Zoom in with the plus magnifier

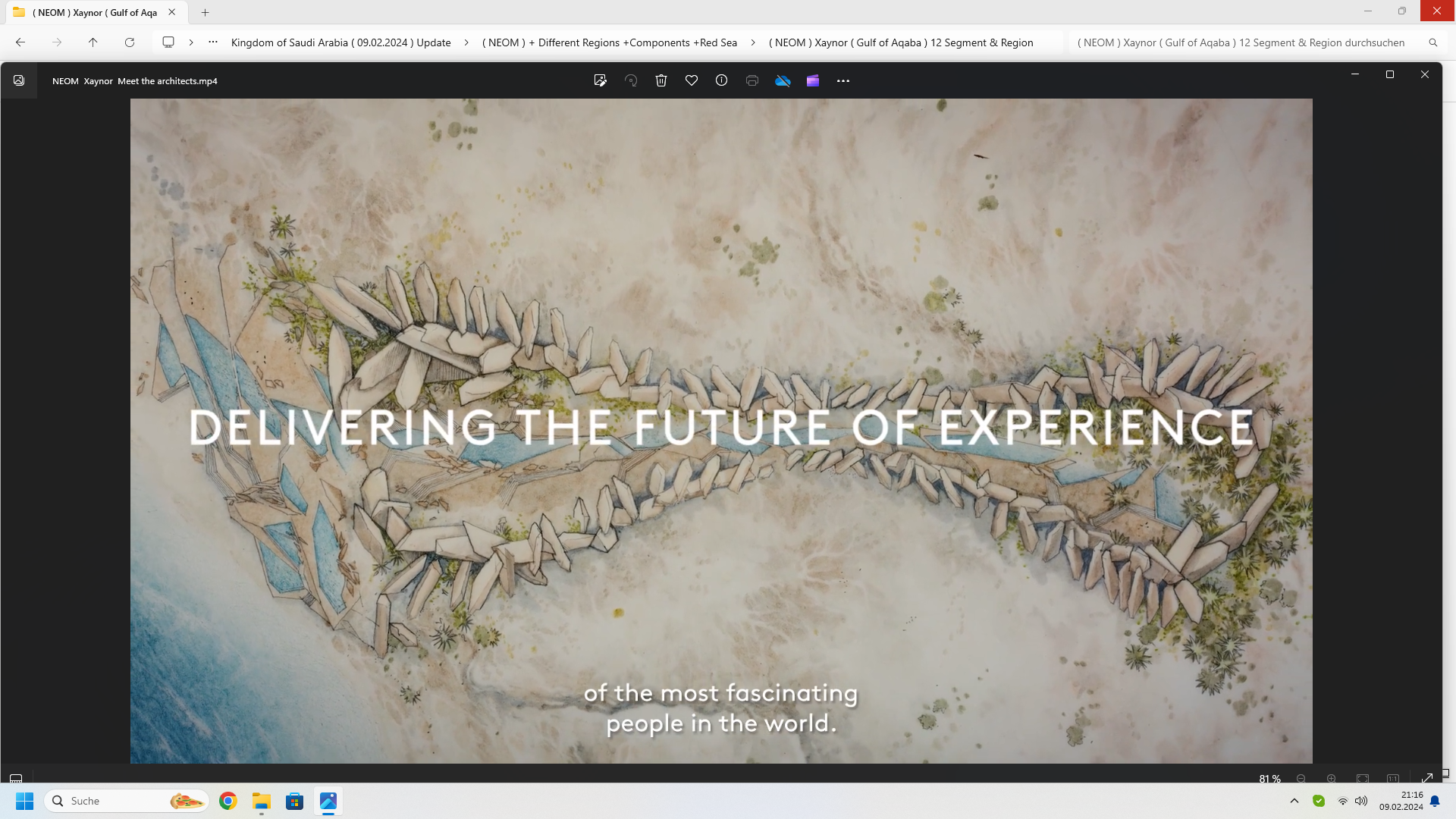[1332, 778]
